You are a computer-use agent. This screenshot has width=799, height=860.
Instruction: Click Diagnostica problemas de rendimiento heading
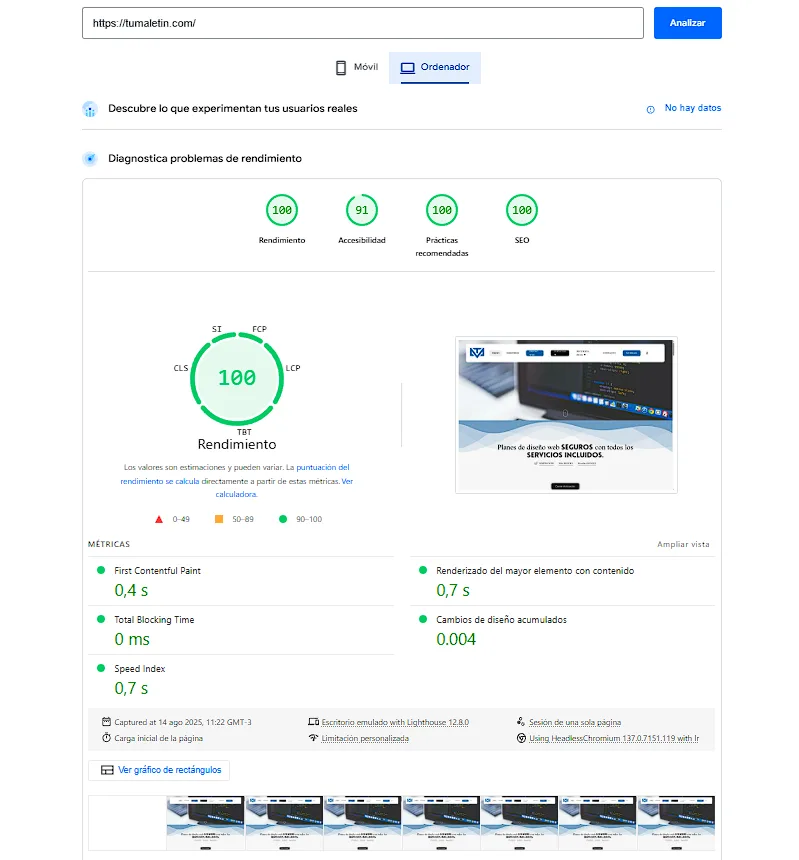click(205, 159)
